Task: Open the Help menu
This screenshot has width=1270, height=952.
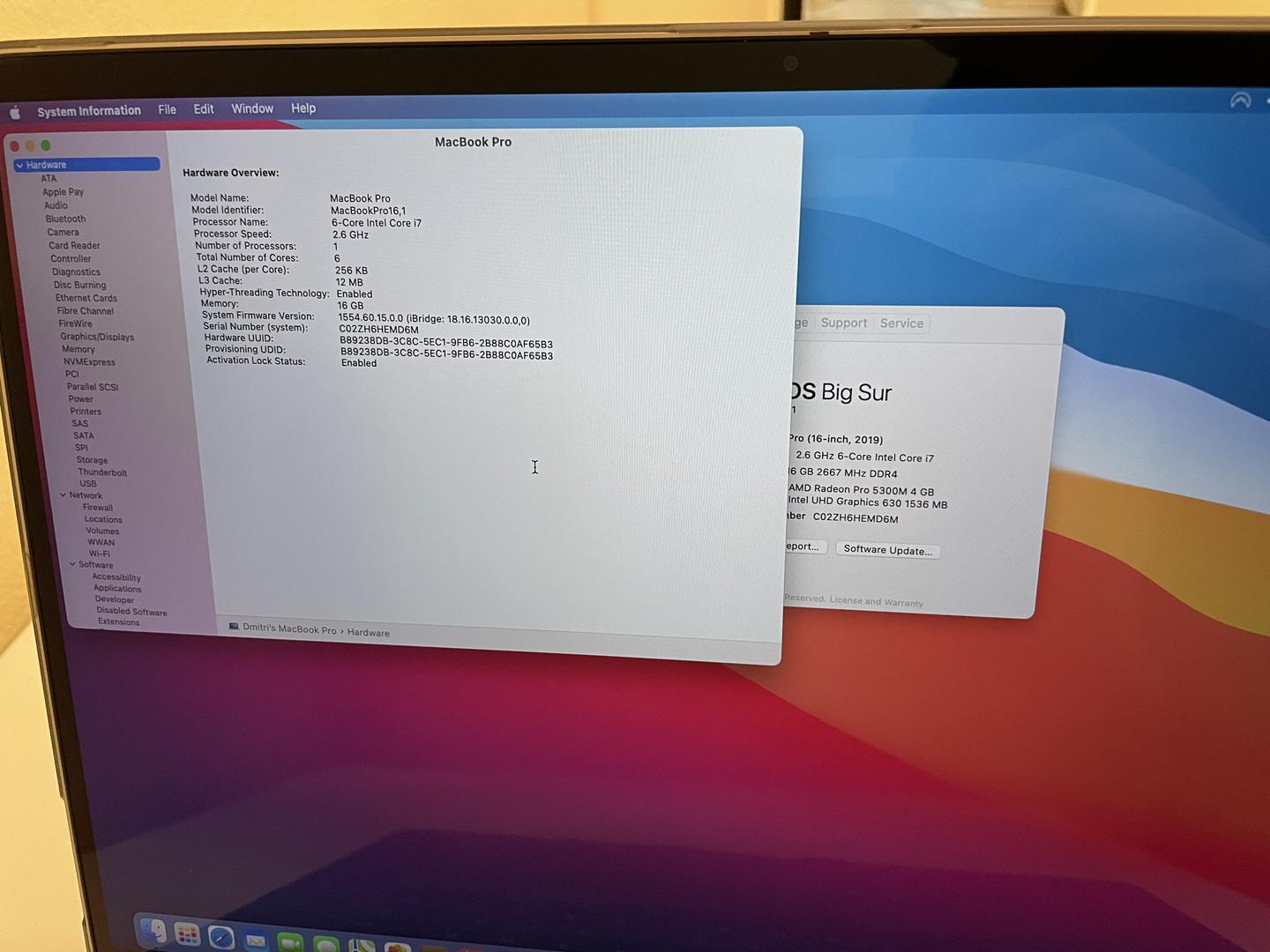Action: [303, 108]
